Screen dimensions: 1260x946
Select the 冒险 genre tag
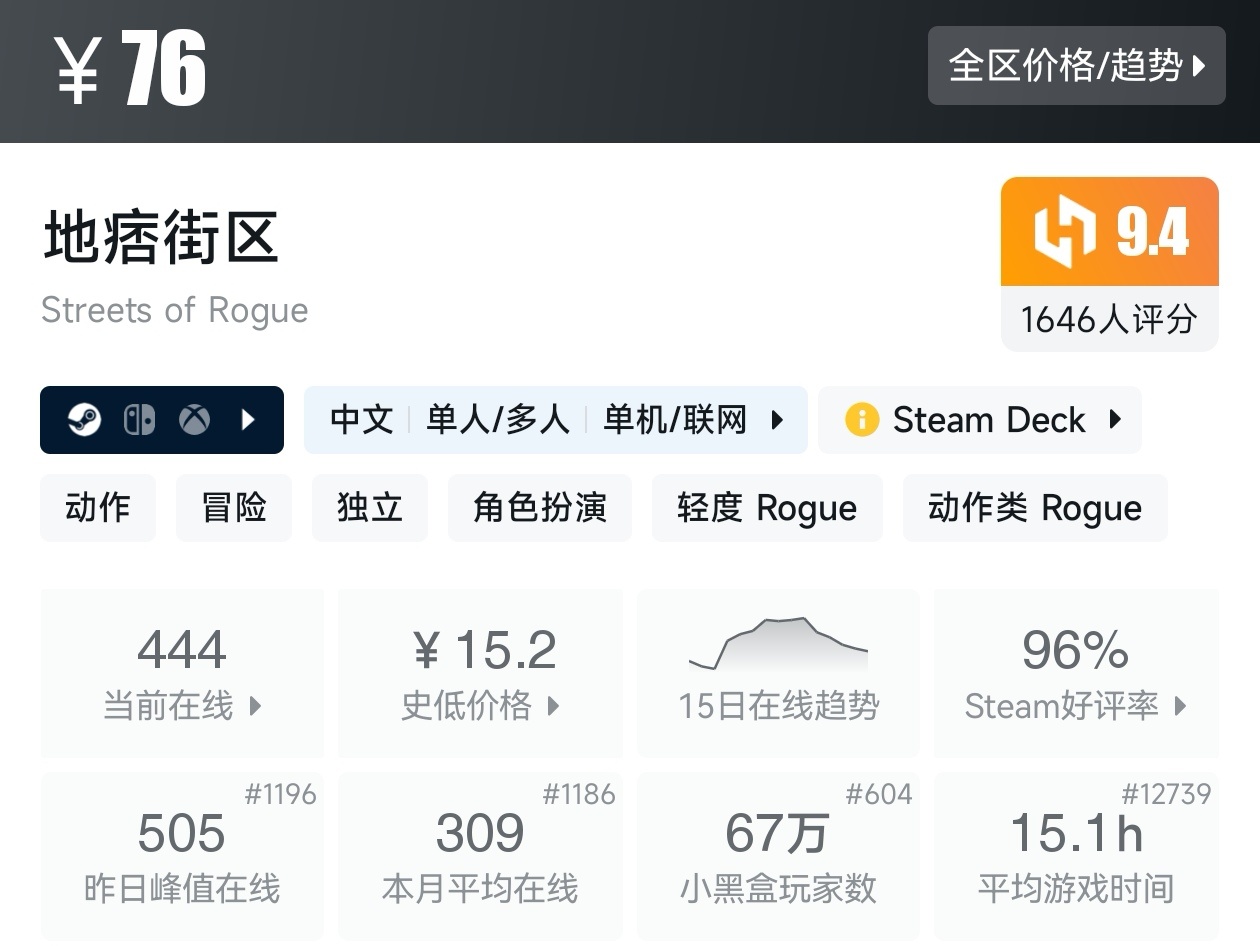tap(234, 508)
